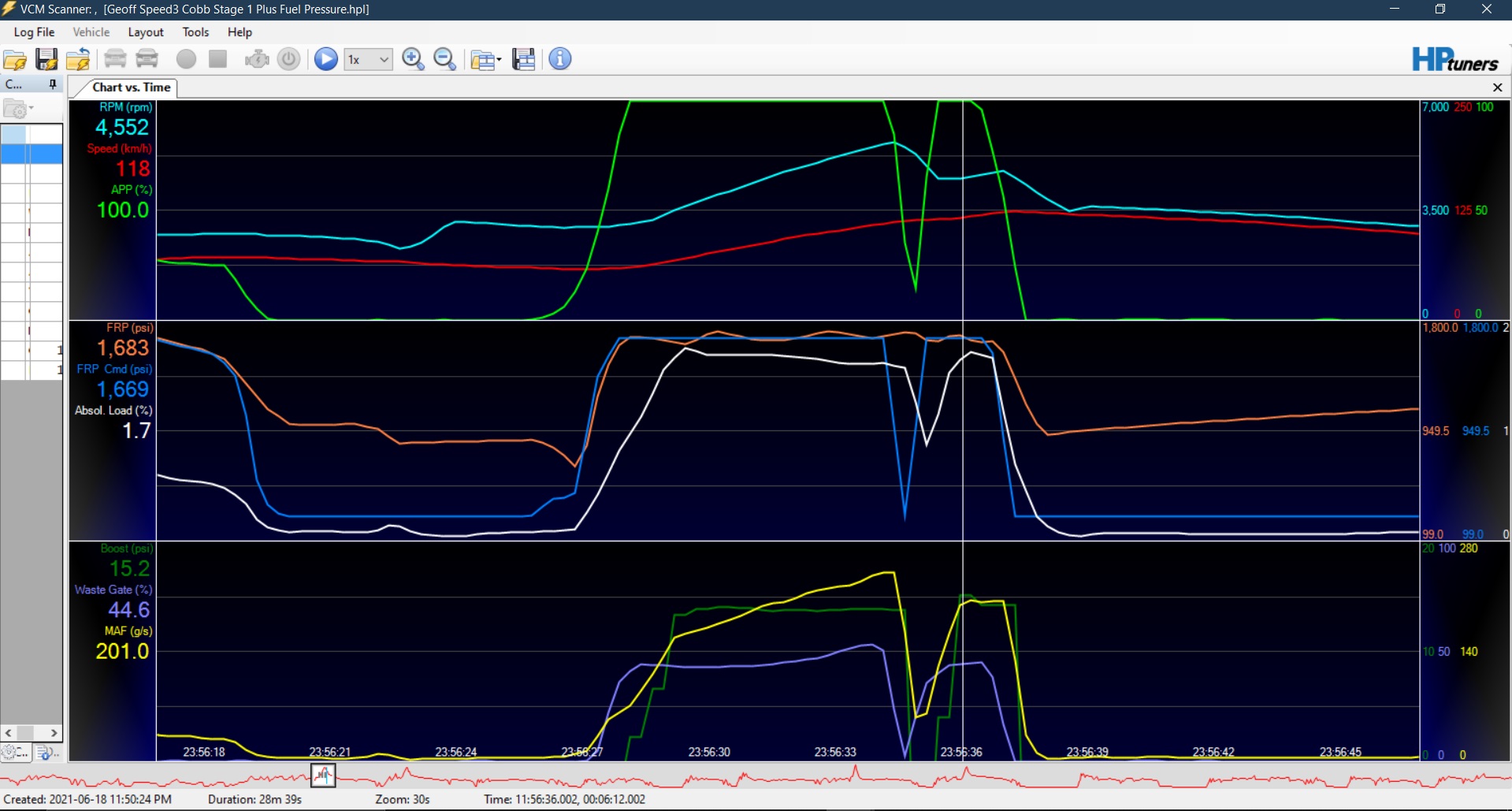Click the MAF value 201.0
The width and height of the screenshot is (1512, 811).
(x=122, y=651)
